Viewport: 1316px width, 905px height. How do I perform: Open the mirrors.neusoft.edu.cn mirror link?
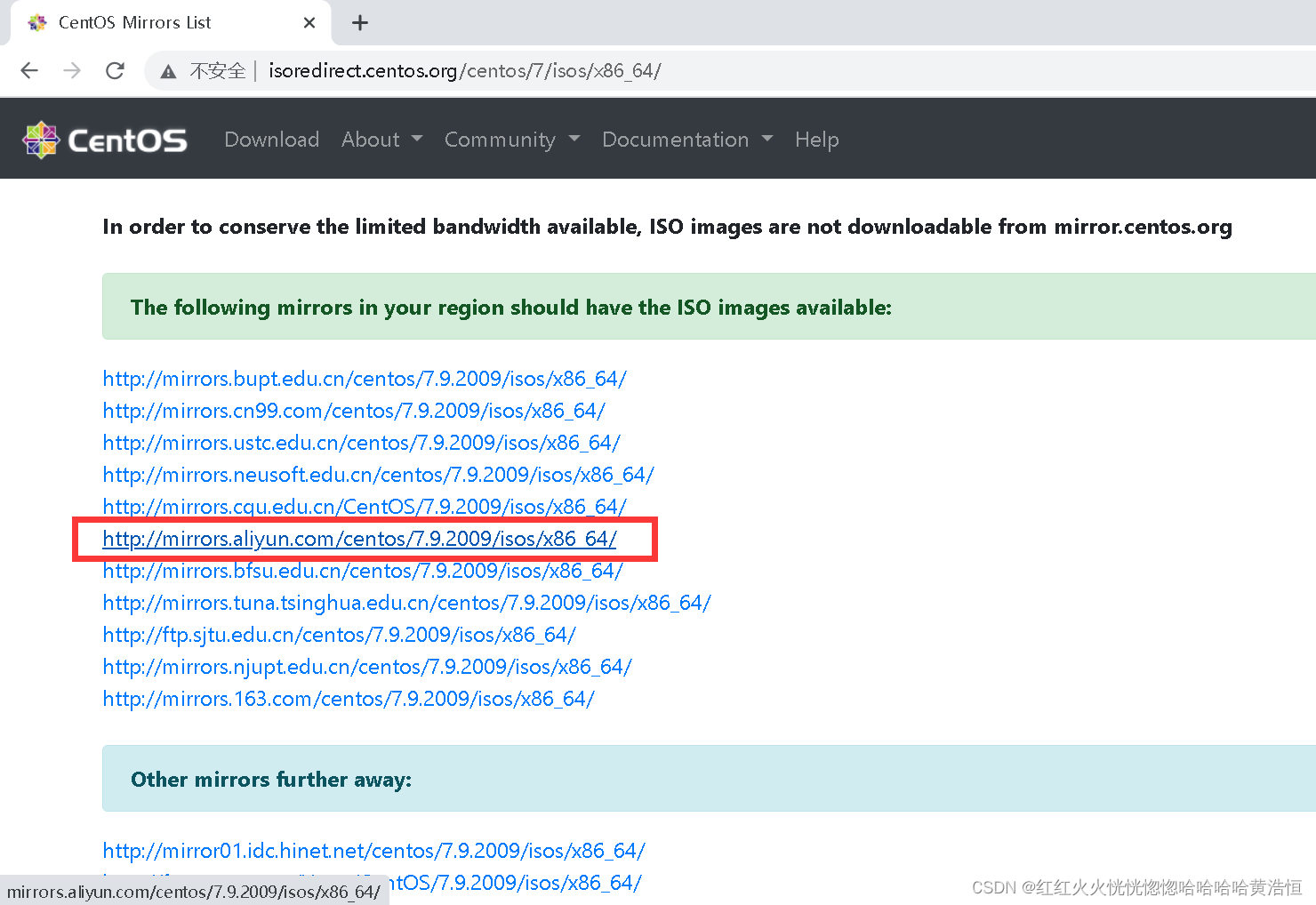click(x=379, y=475)
